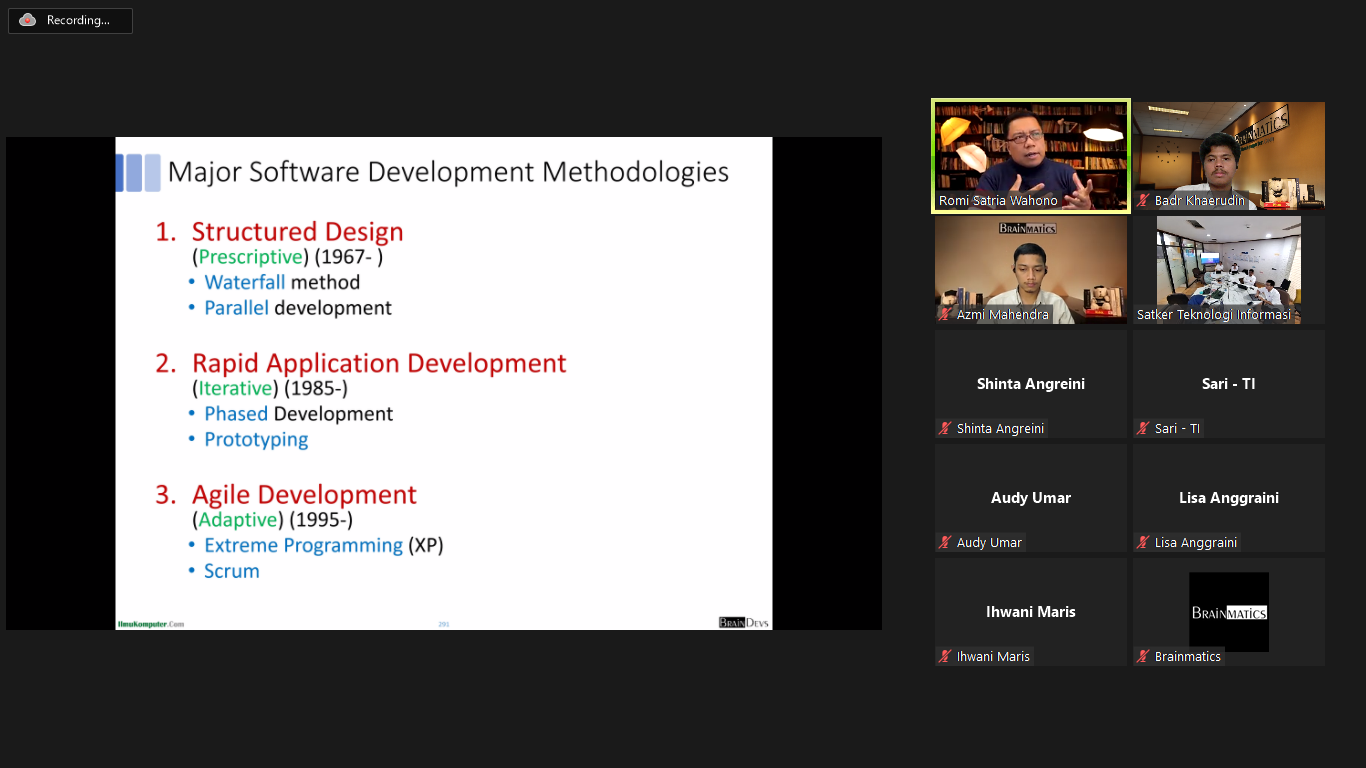This screenshot has width=1366, height=768.
Task: Click muted mic icon beside Brainmatics label
Action: click(1143, 657)
